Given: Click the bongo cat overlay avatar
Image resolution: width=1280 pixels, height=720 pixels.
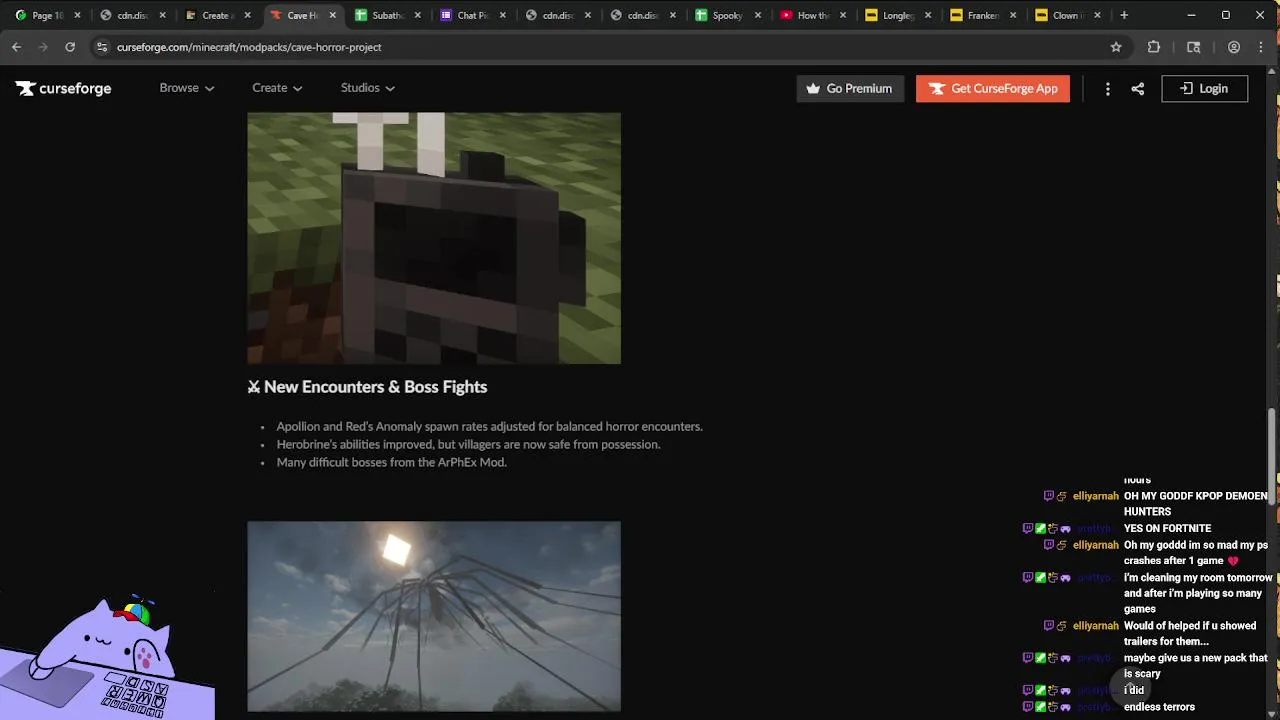Looking at the screenshot, I should (107, 655).
